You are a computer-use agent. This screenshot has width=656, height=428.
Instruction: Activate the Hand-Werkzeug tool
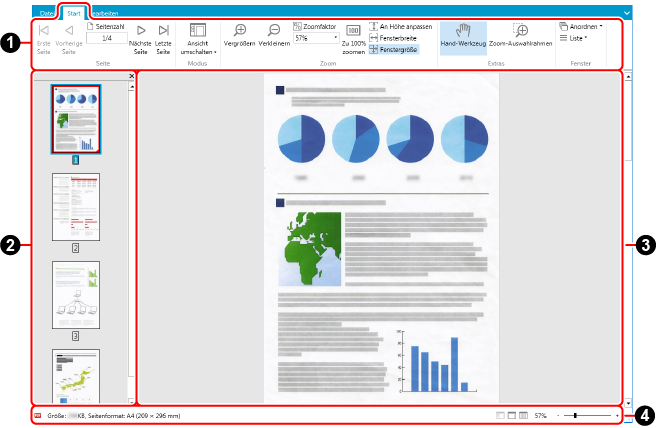[x=463, y=37]
